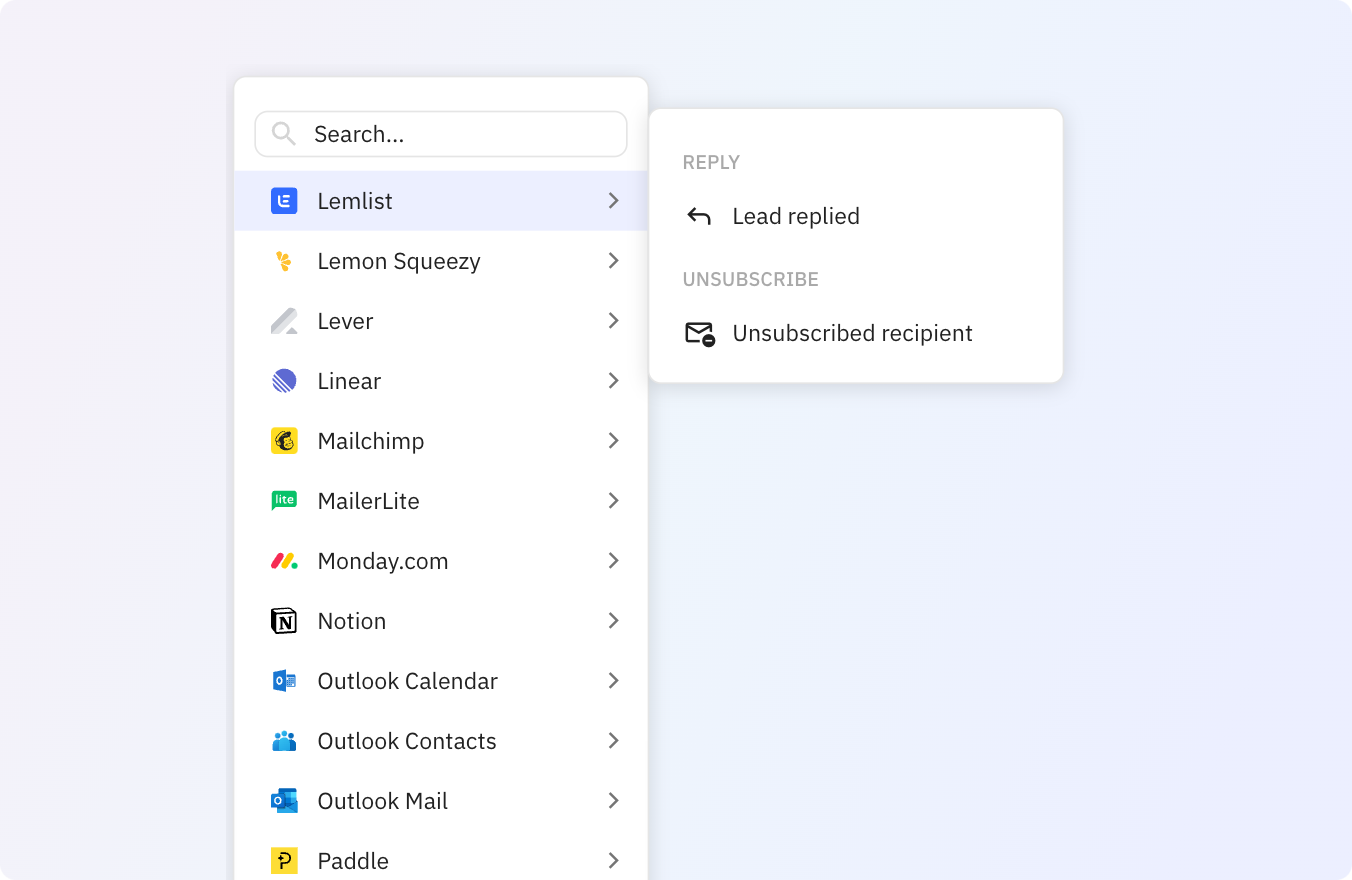Click the Mailchimp monkey icon

tap(284, 441)
